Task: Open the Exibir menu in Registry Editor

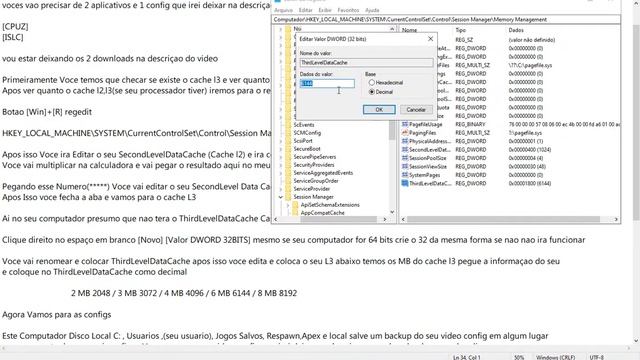Action: [325, 10]
